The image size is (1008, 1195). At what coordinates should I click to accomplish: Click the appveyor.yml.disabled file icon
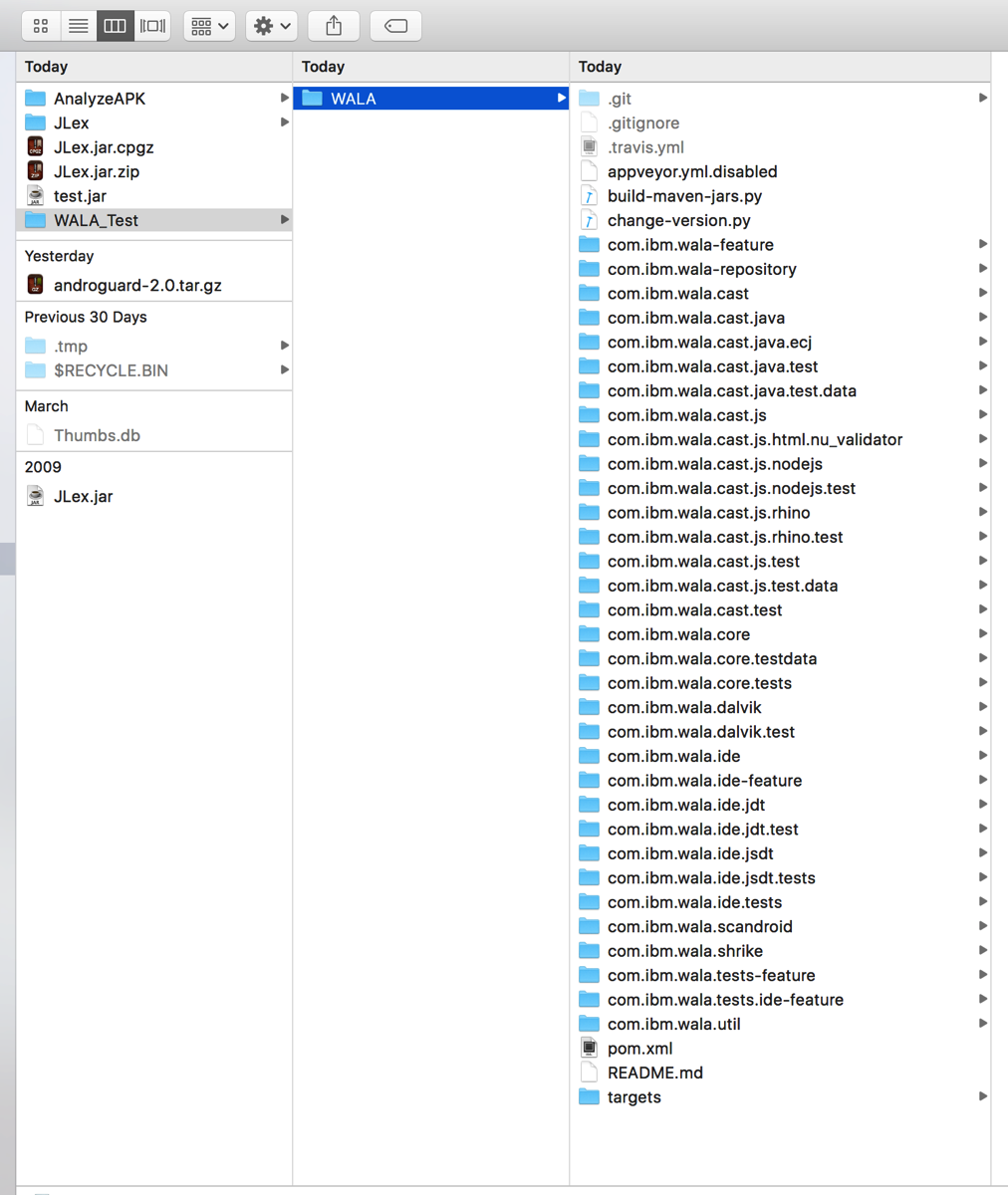(x=590, y=171)
